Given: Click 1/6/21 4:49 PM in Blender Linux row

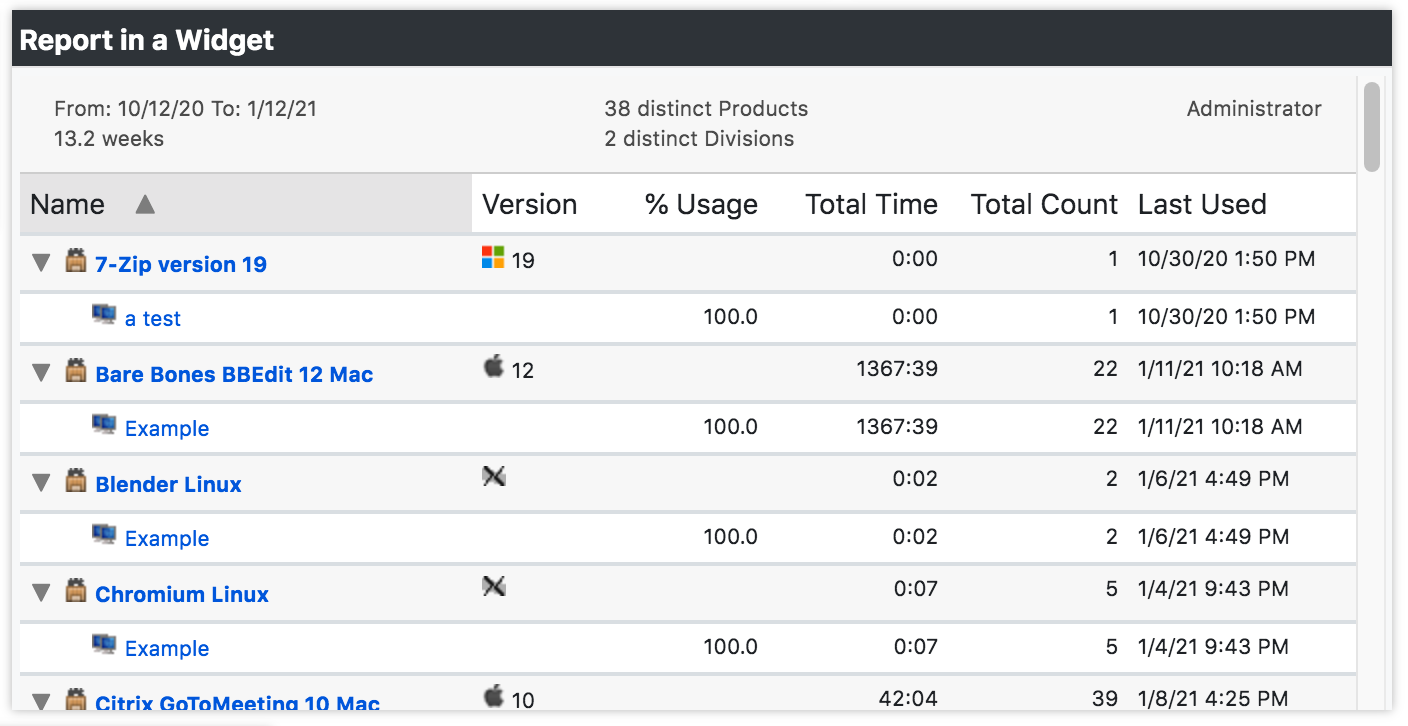Looking at the screenshot, I should click(x=1213, y=479).
